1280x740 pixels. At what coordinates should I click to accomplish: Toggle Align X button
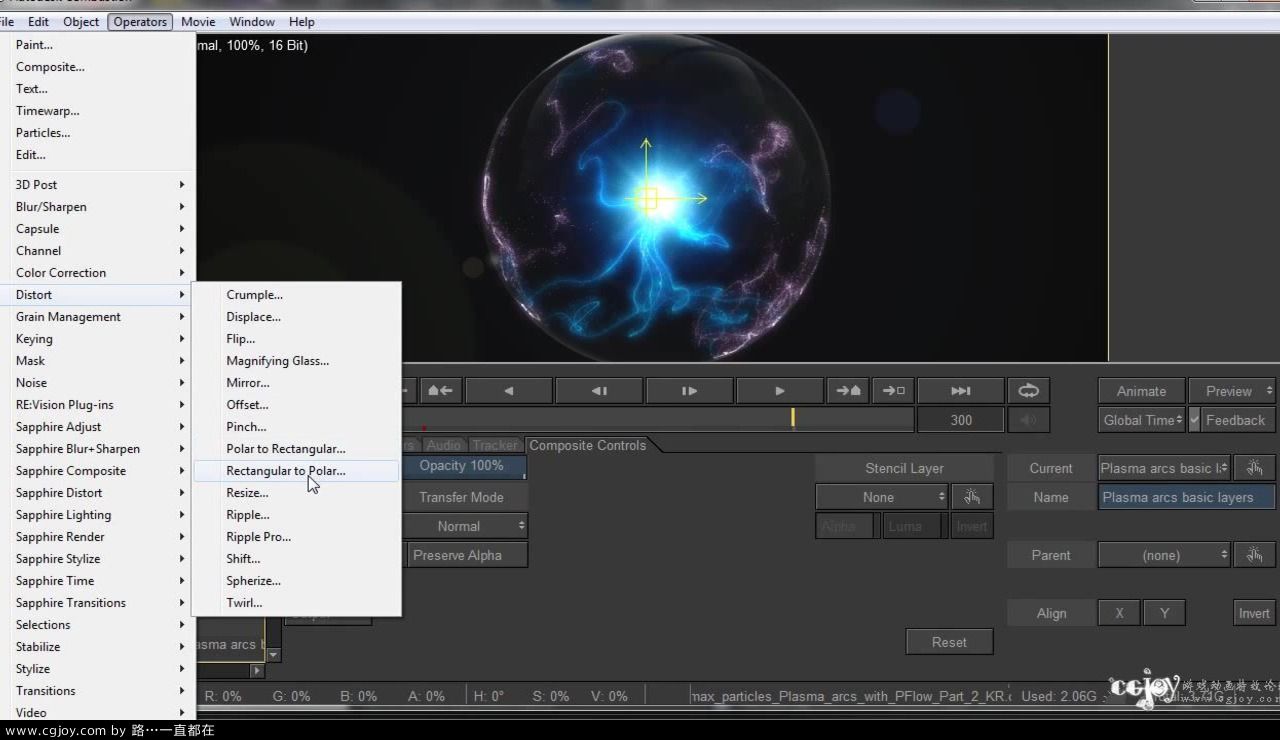point(1119,613)
